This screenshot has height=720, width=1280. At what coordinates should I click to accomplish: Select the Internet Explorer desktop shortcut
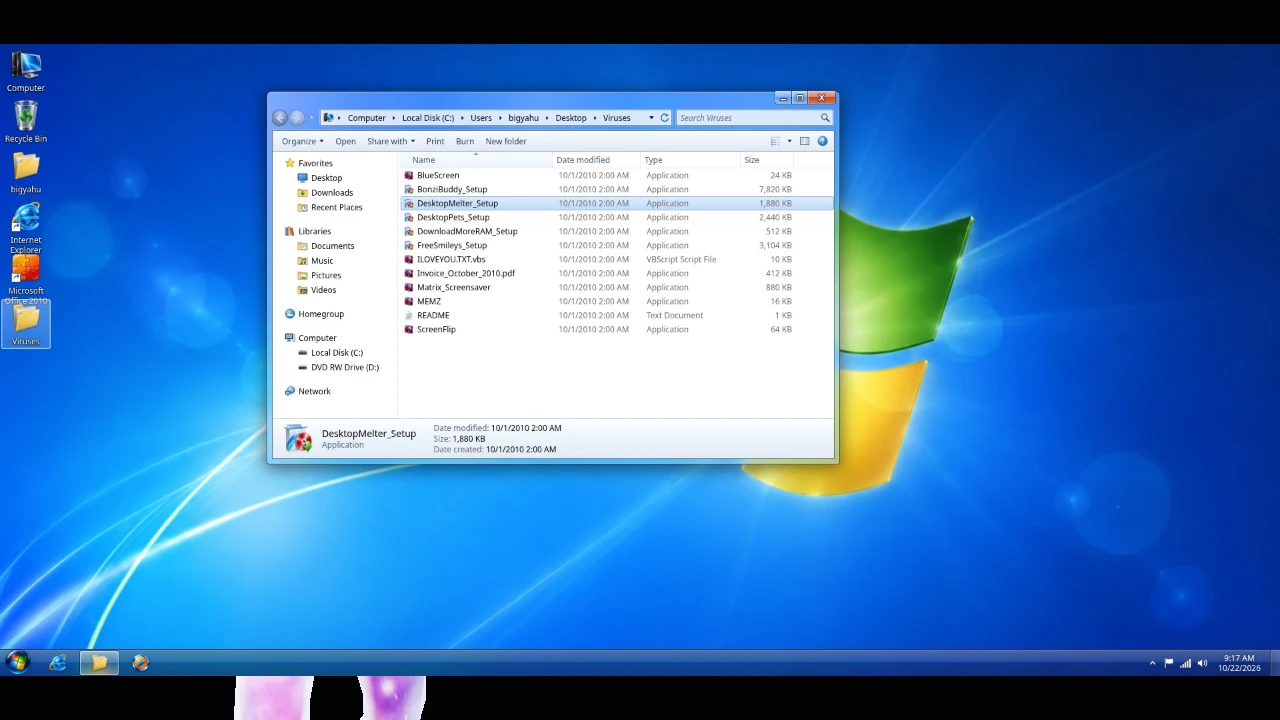tap(26, 228)
